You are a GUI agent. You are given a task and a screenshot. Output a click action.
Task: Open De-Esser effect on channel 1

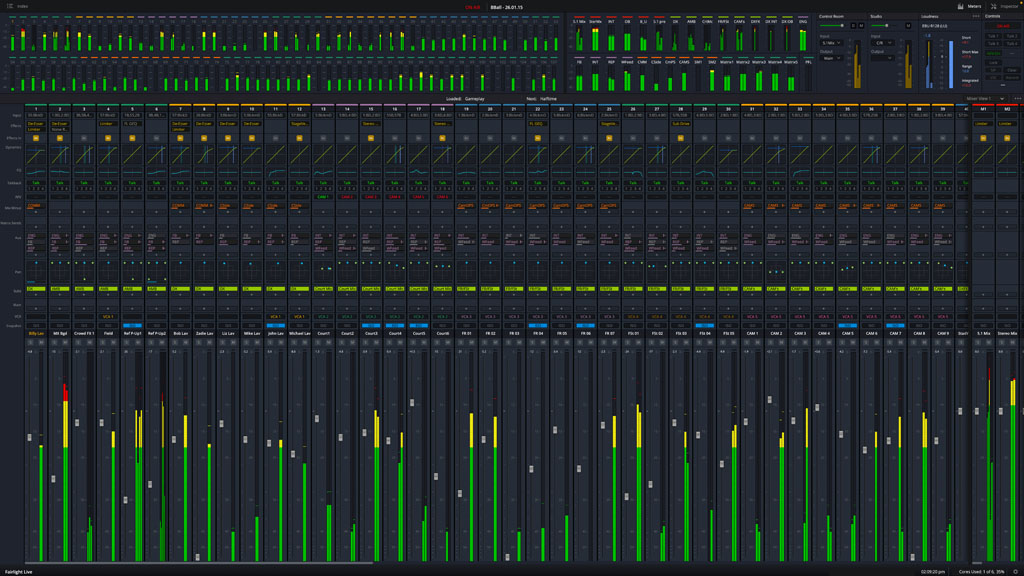point(36,123)
